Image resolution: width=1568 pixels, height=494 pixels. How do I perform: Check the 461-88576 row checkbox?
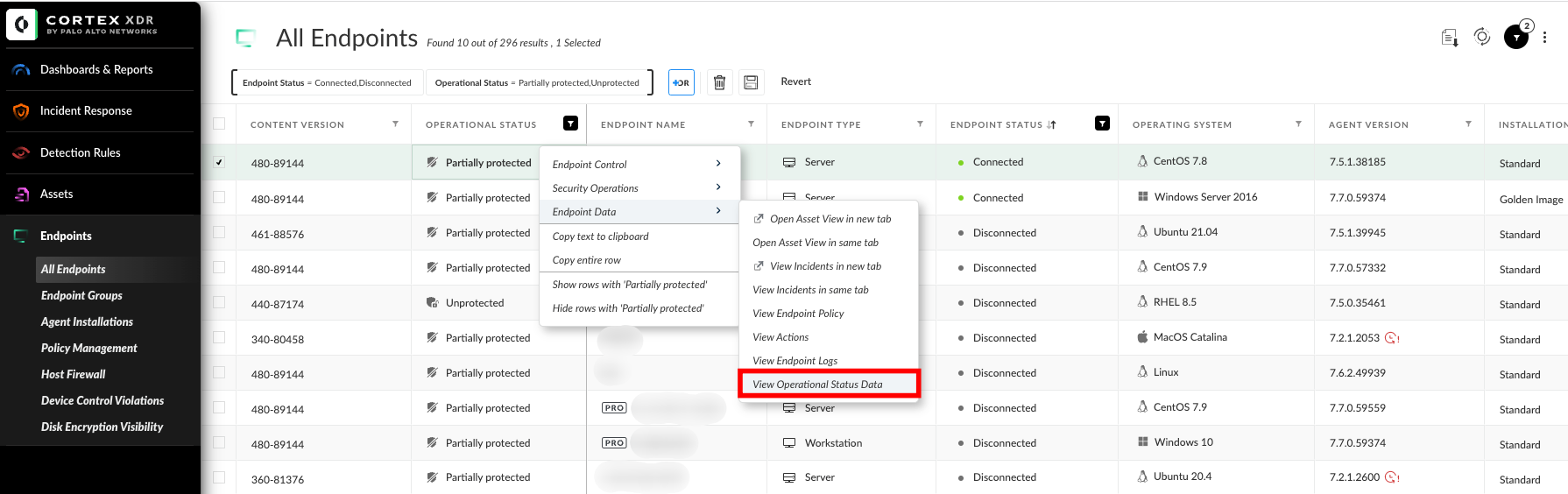click(219, 233)
